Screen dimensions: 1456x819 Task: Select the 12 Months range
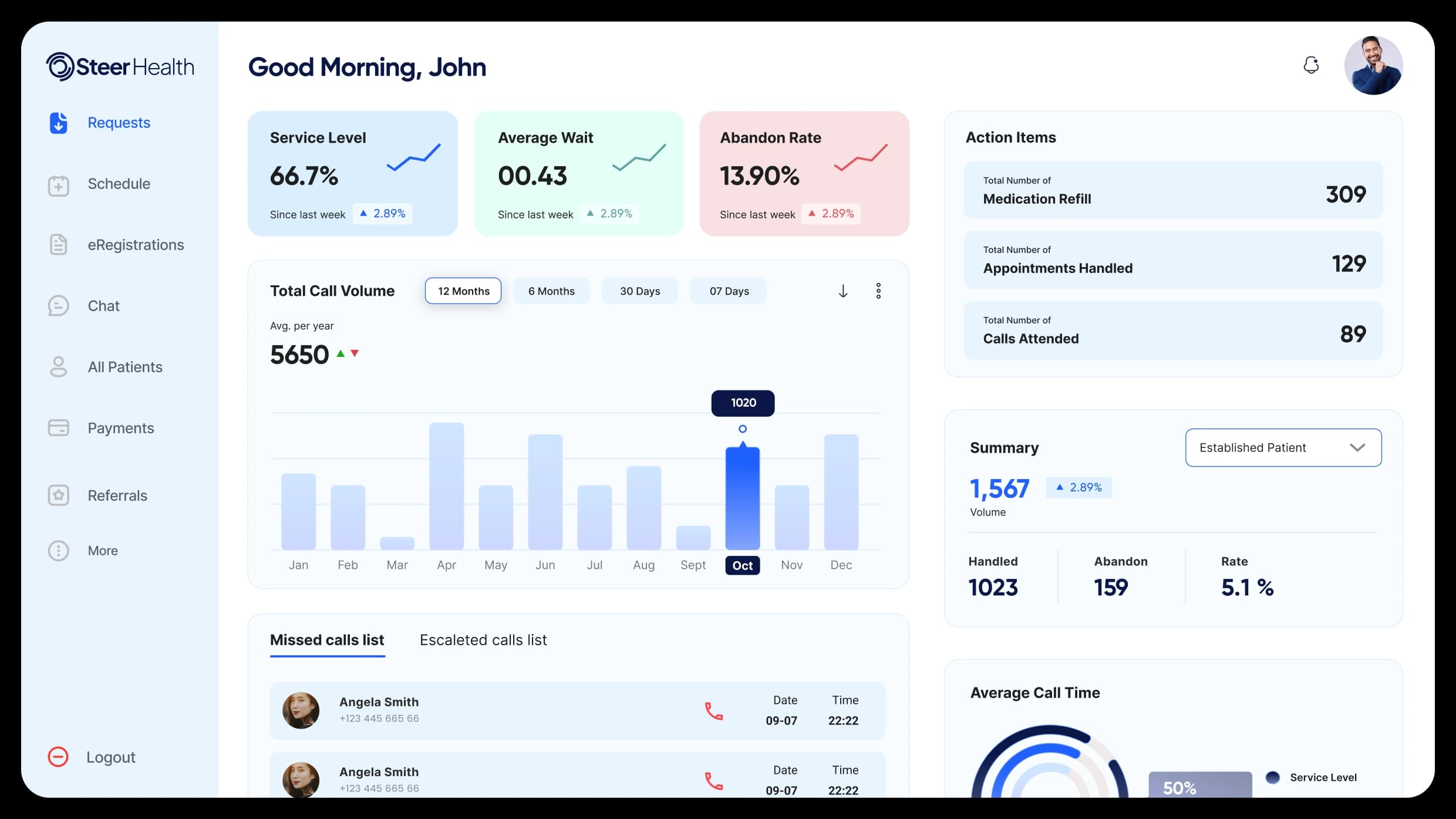pos(463,291)
